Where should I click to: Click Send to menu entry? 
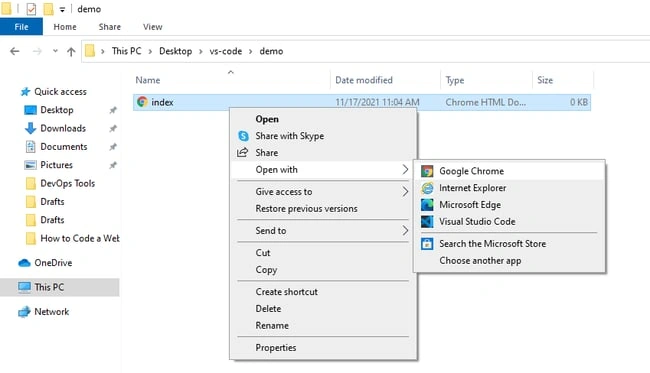[323, 230]
